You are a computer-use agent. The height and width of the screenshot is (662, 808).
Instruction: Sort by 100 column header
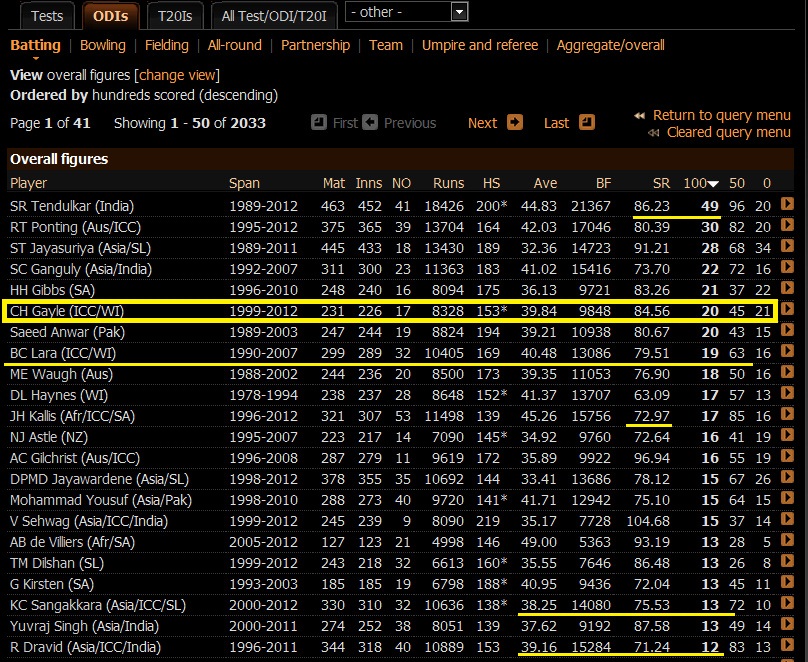(x=700, y=183)
